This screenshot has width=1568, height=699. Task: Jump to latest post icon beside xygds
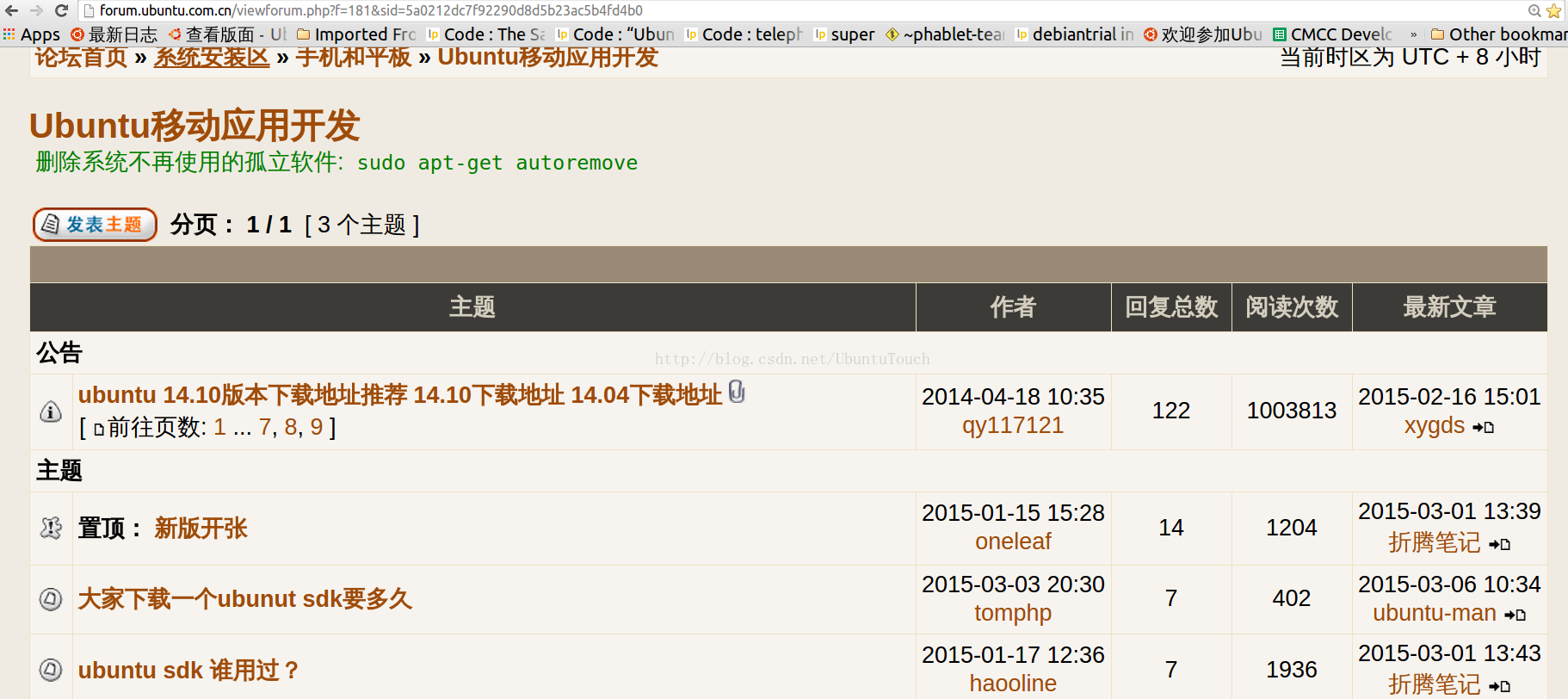tap(1483, 427)
